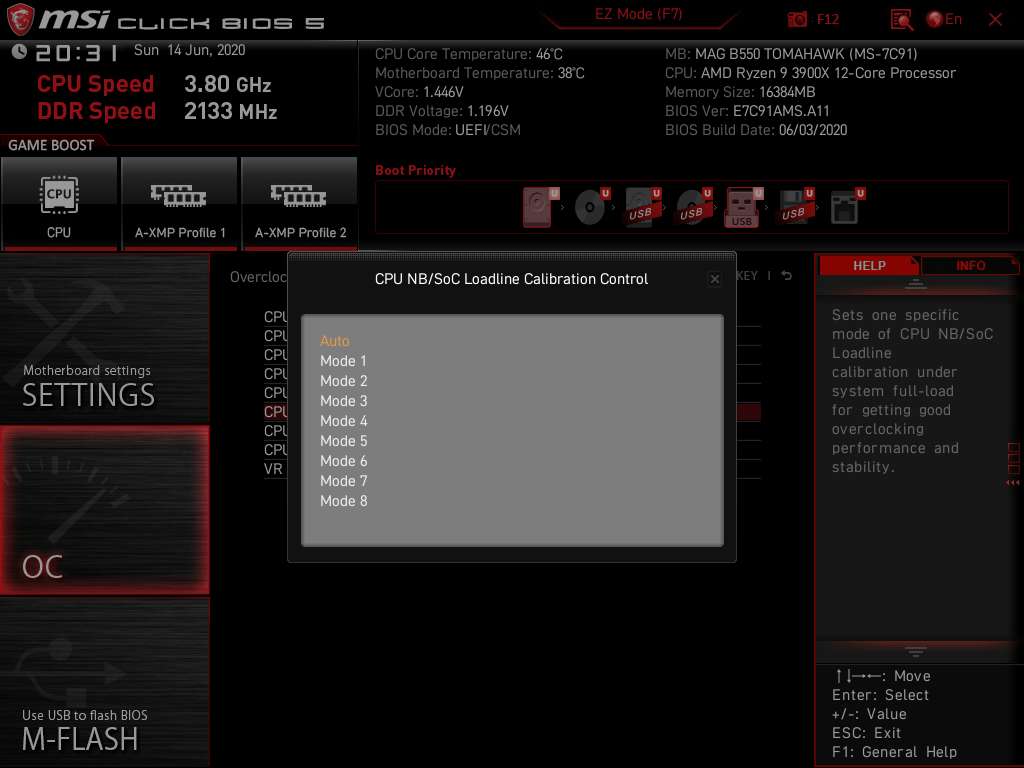Click the CPU Core Temperature 46°C reading
This screenshot has width=1024, height=768.
point(468,54)
